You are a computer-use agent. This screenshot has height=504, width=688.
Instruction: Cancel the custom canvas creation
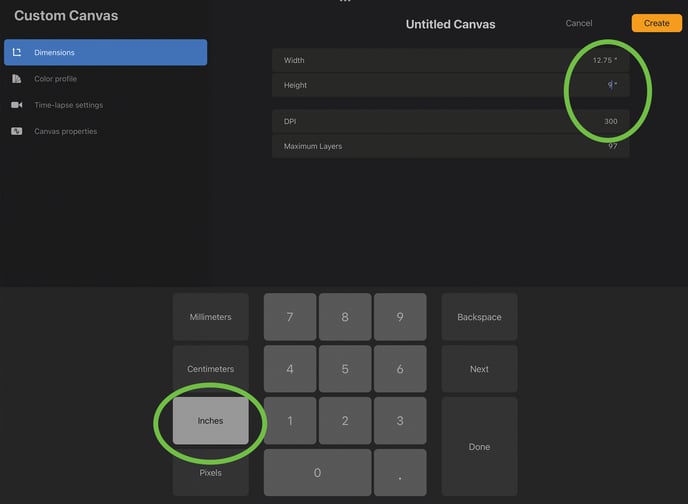[578, 23]
